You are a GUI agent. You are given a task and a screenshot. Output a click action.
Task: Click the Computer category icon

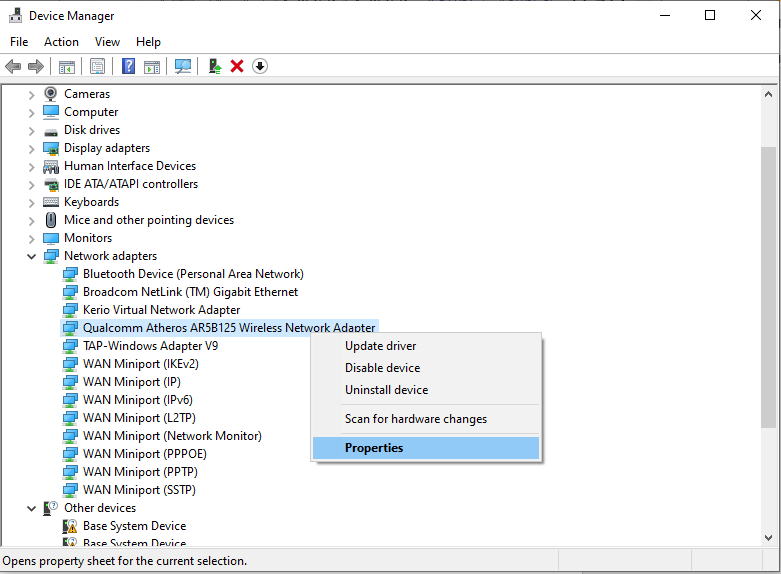(x=51, y=112)
